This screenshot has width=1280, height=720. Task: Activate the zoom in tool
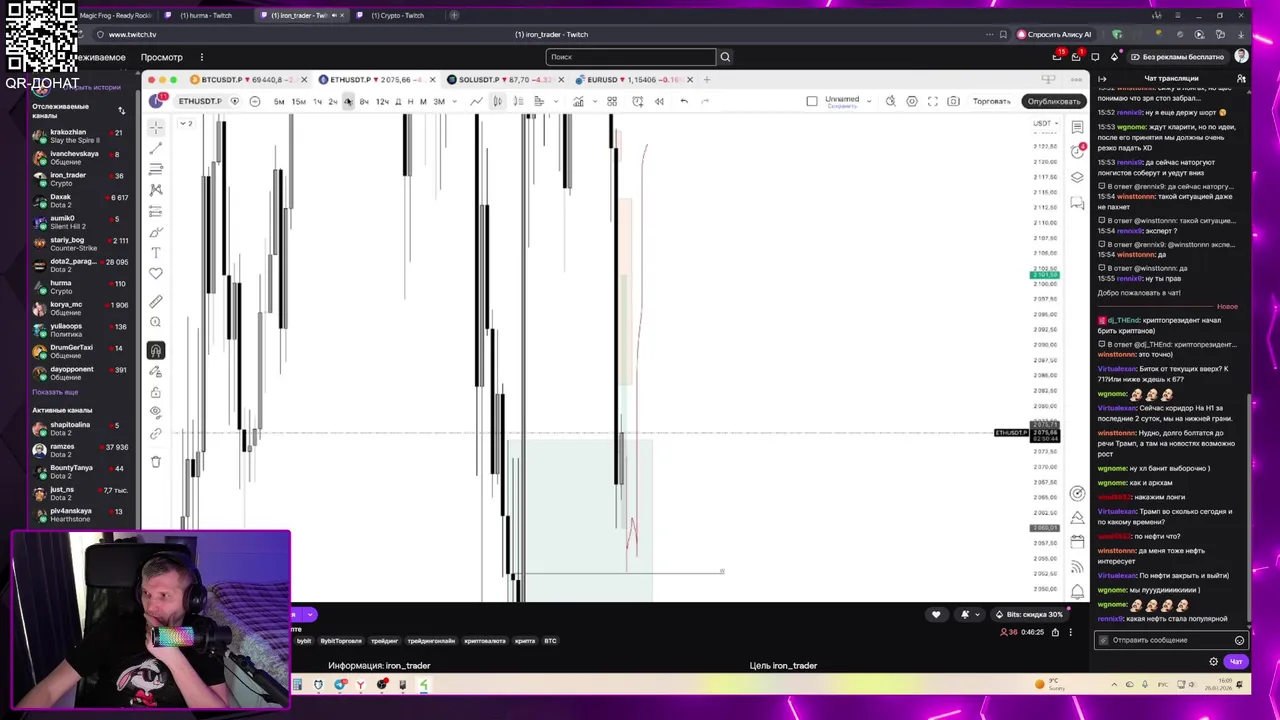156,322
